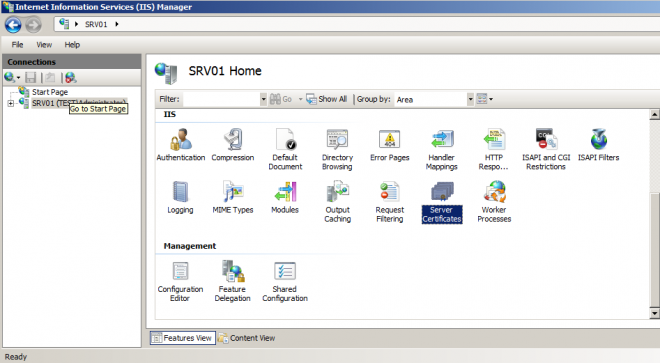Open the Handler Mappings icon
This screenshot has height=363, width=660.
442,149
